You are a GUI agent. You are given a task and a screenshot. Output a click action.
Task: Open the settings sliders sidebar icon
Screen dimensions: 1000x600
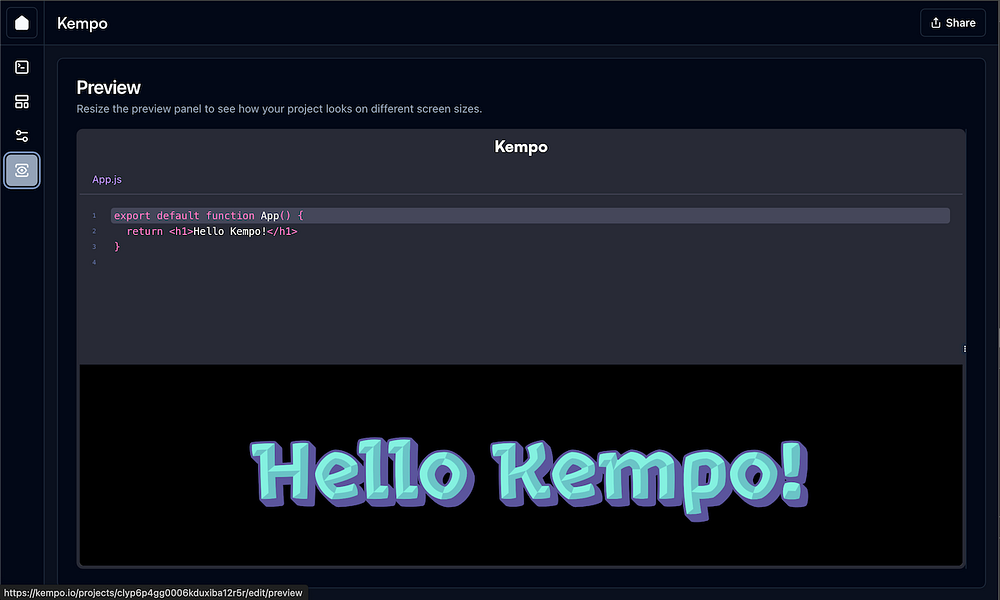pos(22,136)
